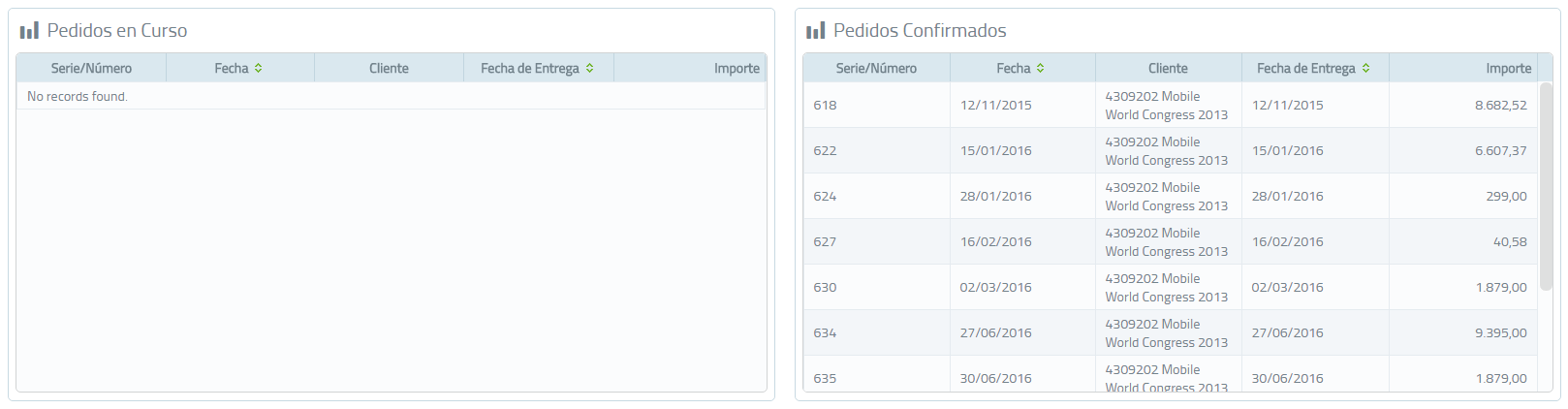Viewport: 1568px width, 409px height.
Task: Select order 630 dated 02/03/2016
Action: pos(1171,287)
